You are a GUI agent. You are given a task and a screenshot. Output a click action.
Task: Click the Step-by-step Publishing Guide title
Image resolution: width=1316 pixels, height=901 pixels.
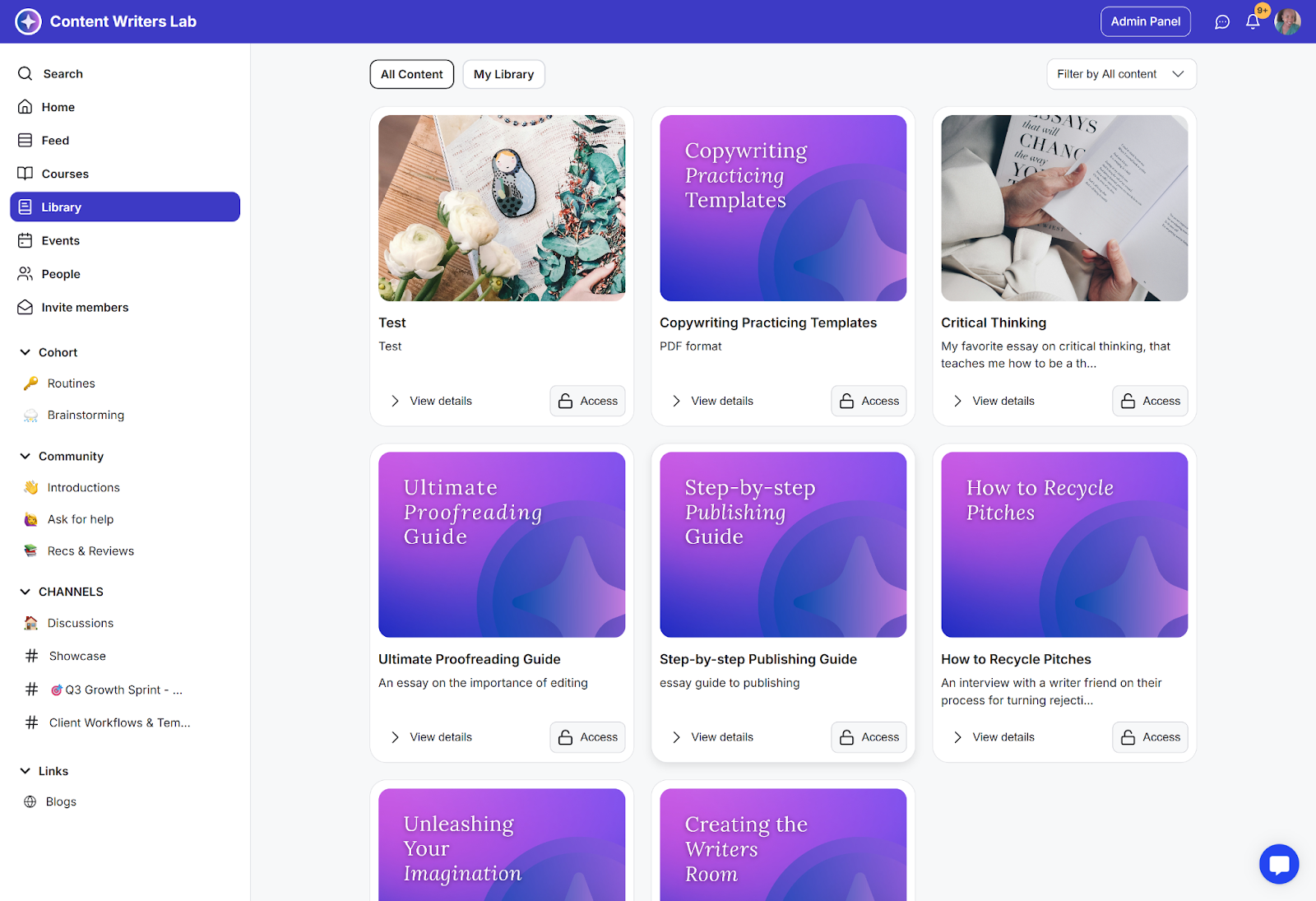pos(758,659)
